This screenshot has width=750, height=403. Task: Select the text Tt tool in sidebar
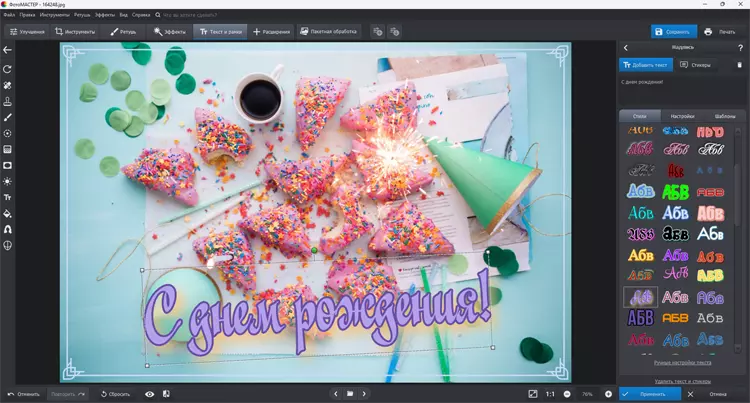(7, 197)
